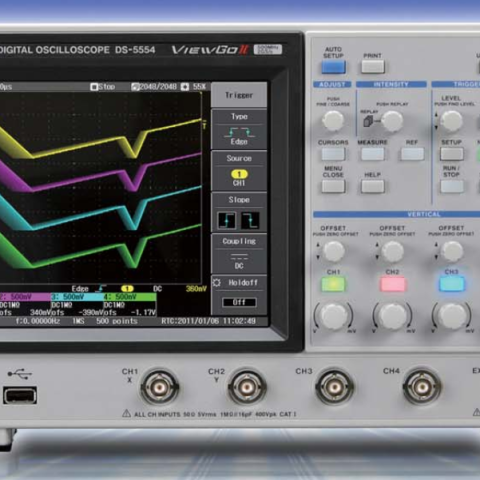Push the PRINT button

click(x=373, y=67)
